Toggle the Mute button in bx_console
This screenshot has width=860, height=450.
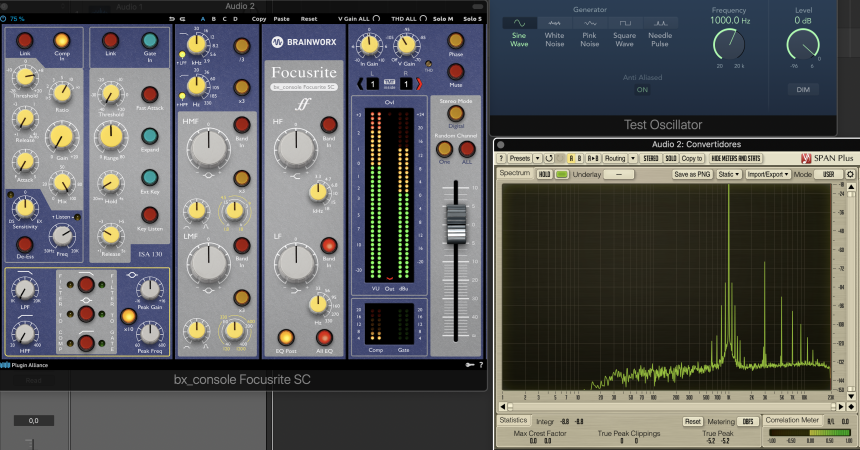(x=455, y=72)
